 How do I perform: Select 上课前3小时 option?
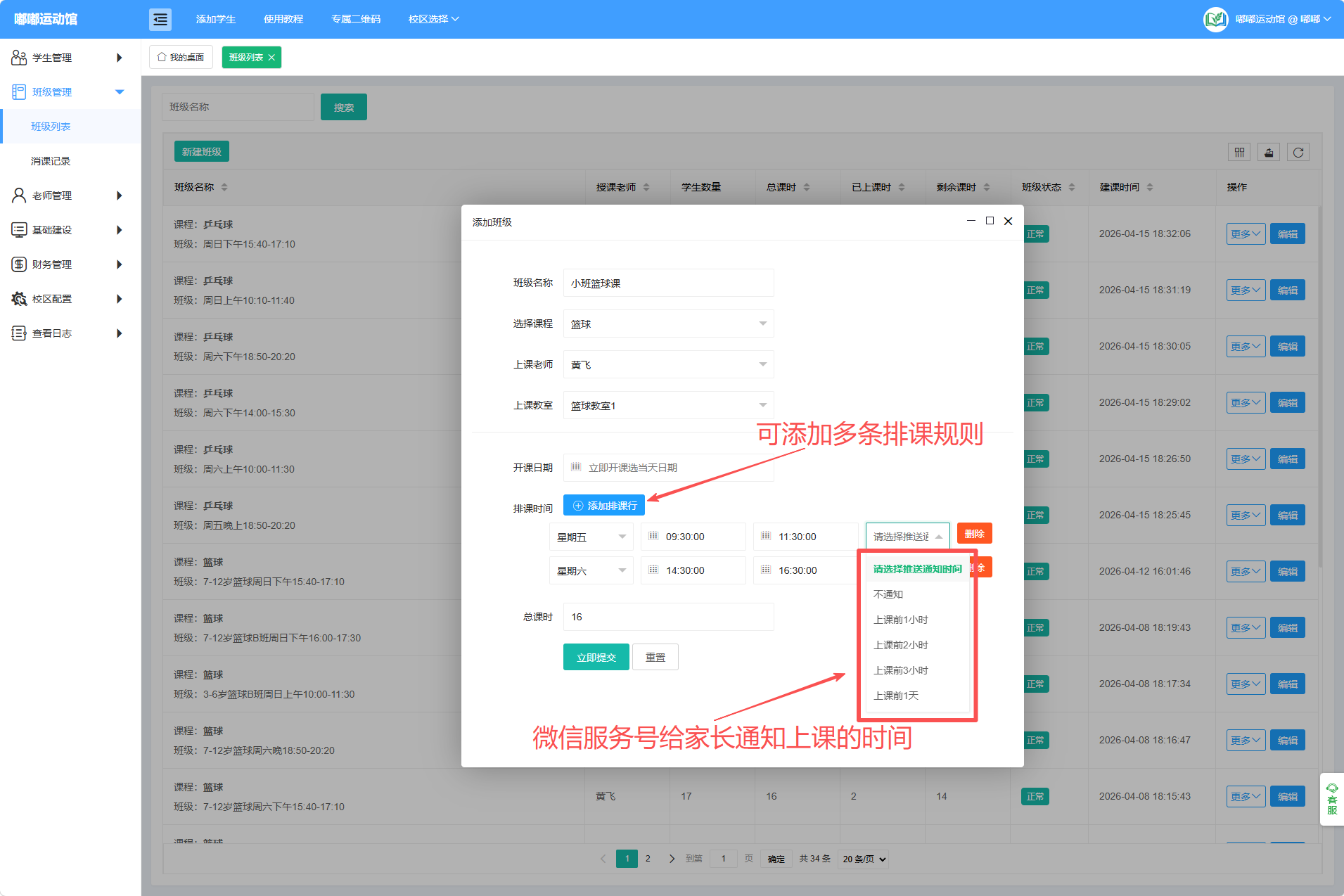pos(918,670)
